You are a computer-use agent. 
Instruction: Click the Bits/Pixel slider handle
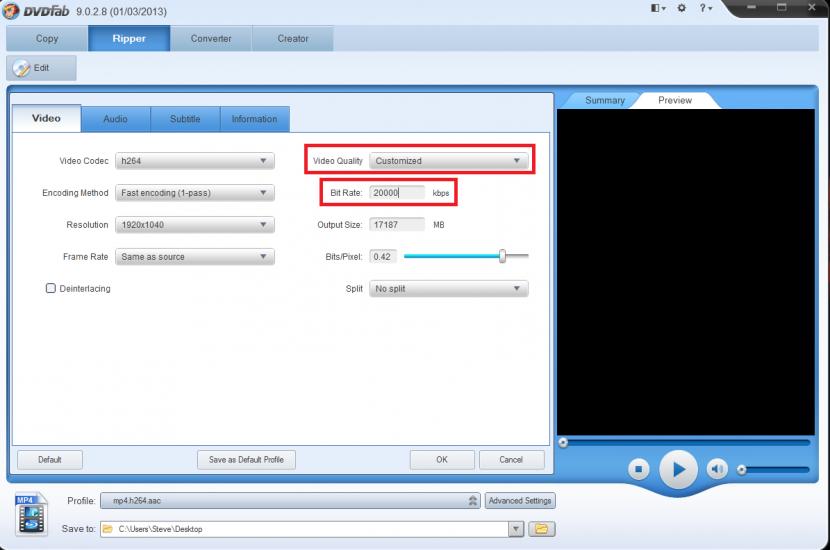point(502,256)
